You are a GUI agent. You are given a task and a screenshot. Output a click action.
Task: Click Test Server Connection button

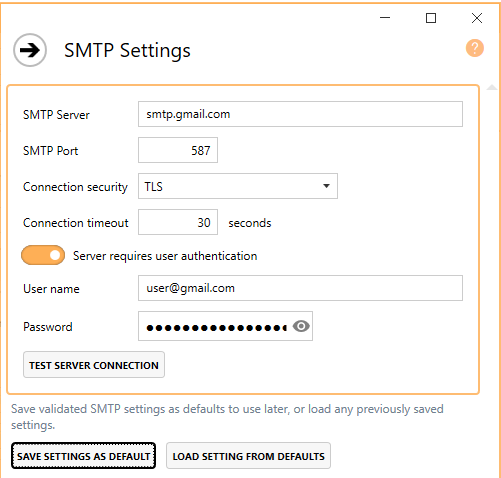click(x=94, y=365)
